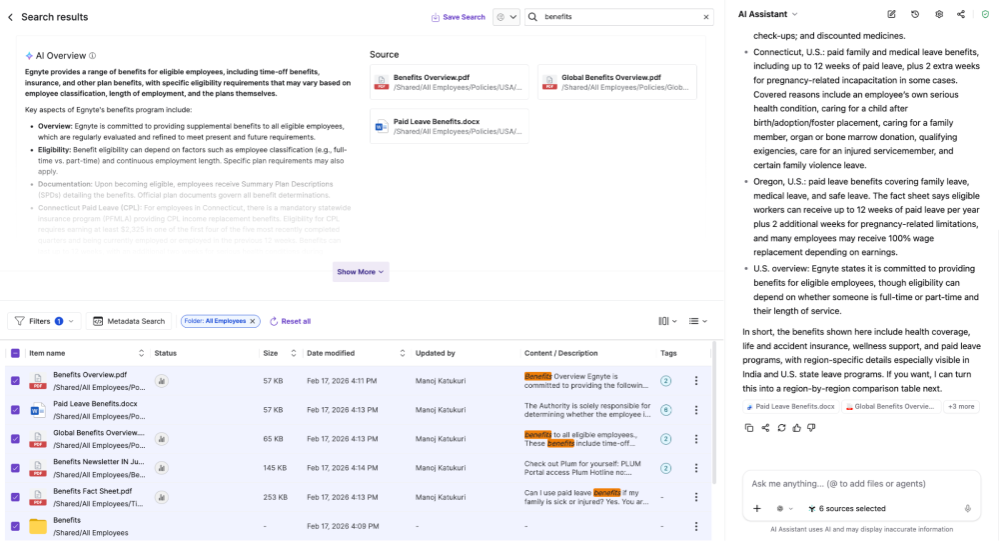The height and width of the screenshot is (541, 999).
Task: Remove the Folder: All Employees filter chip
Action: (x=252, y=321)
